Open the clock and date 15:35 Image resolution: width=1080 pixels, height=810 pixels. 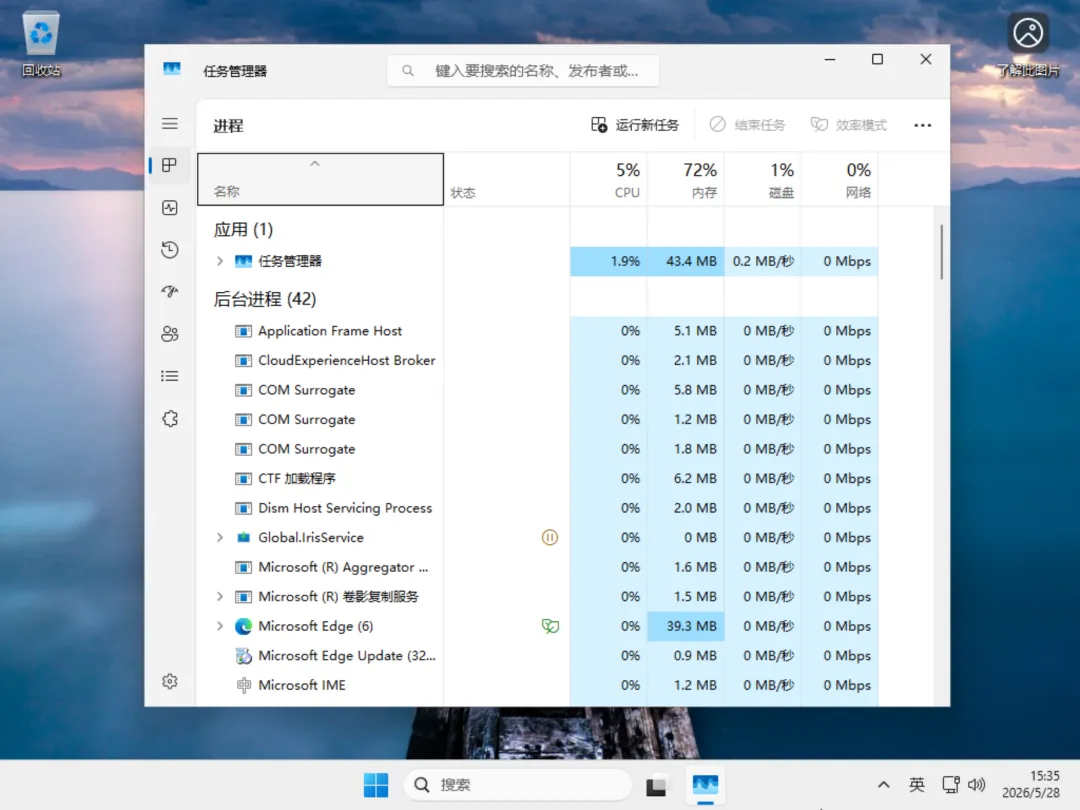click(x=1031, y=785)
